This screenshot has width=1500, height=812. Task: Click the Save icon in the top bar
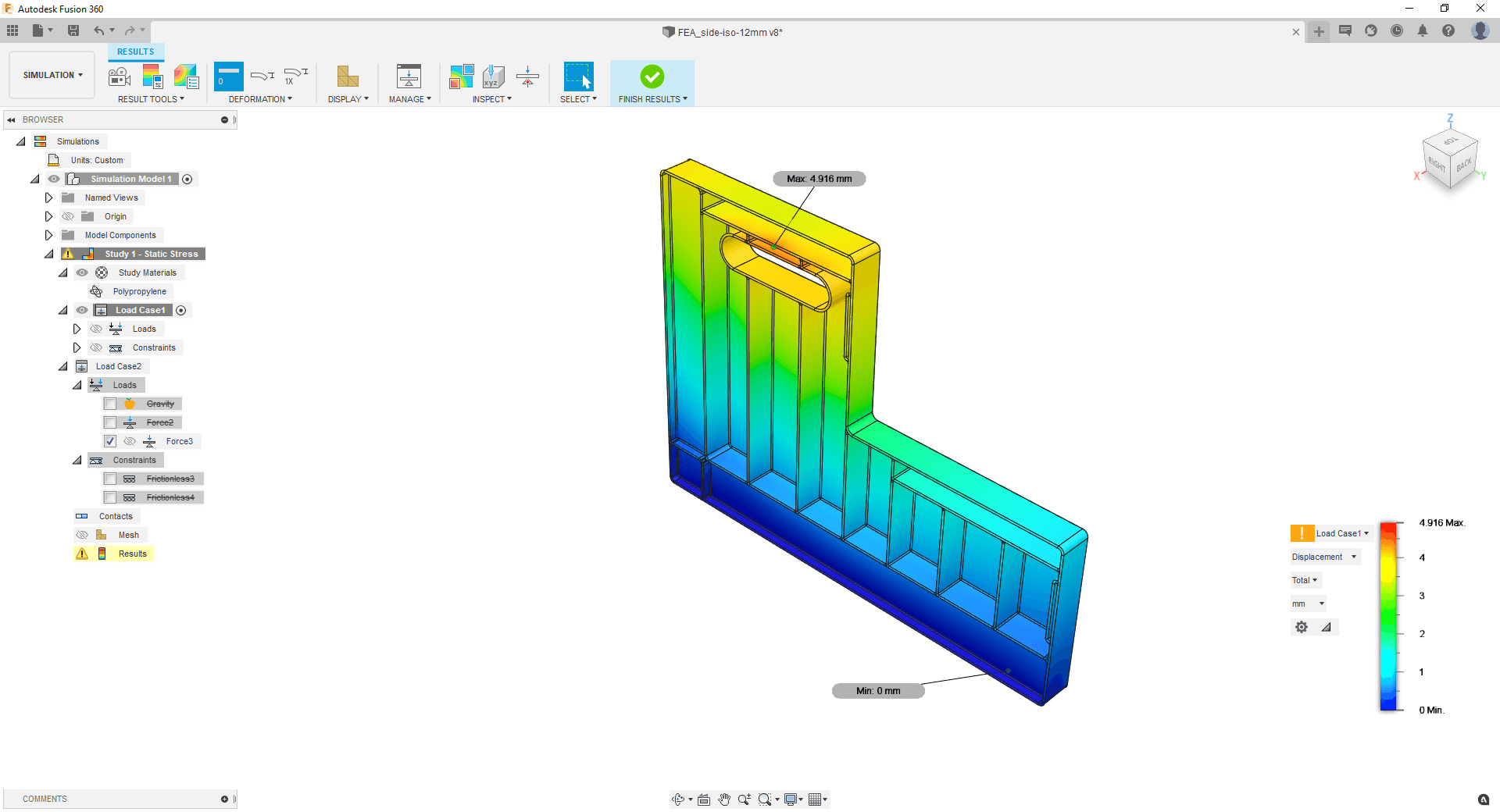coord(73,30)
